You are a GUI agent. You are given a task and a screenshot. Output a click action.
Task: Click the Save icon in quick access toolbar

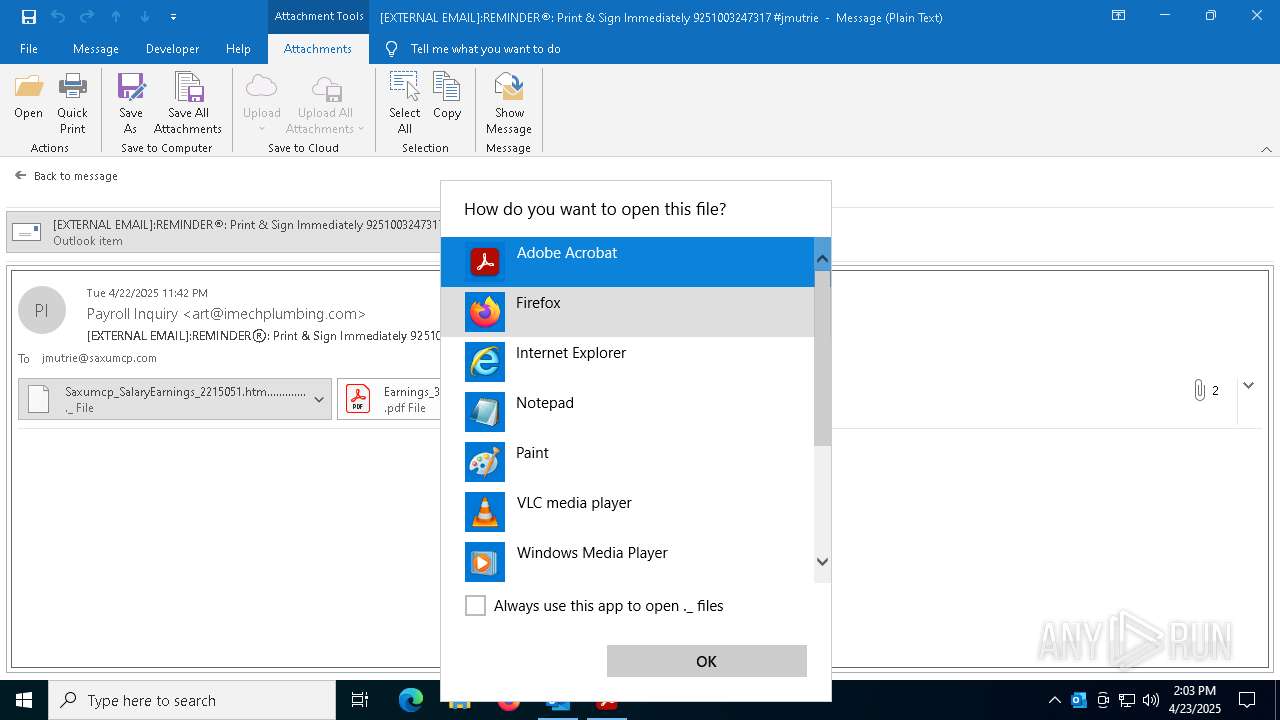click(29, 16)
